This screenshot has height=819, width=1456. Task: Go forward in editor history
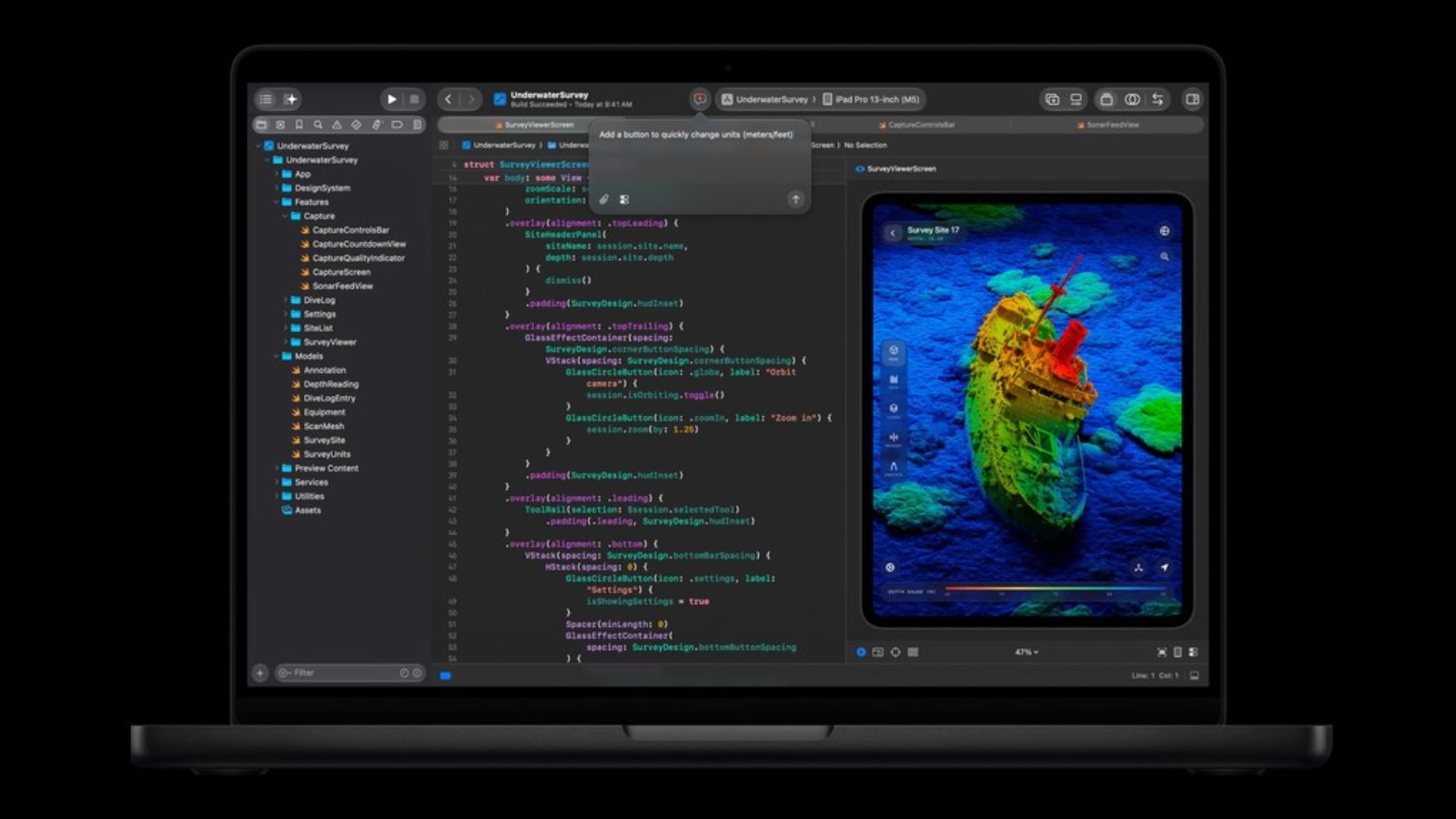click(x=471, y=99)
